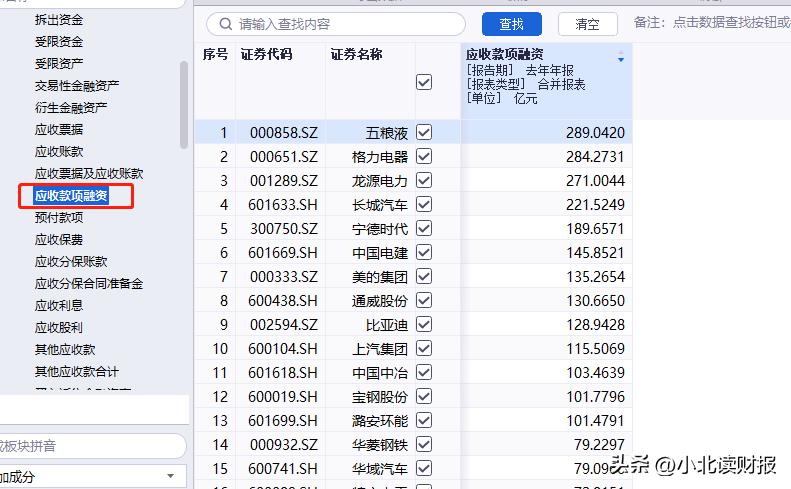The height and width of the screenshot is (489, 791).
Task: Select highlighted 应收款项融资 indicator
Action: 71,195
